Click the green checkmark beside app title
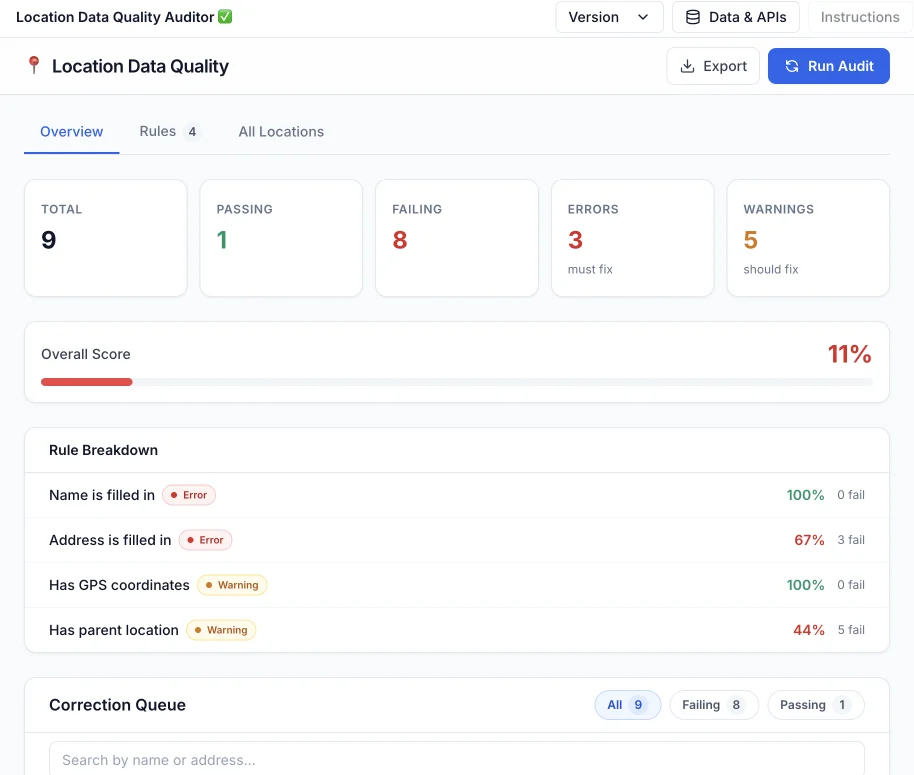Screen dimensions: 914x775 click(x=225, y=17)
